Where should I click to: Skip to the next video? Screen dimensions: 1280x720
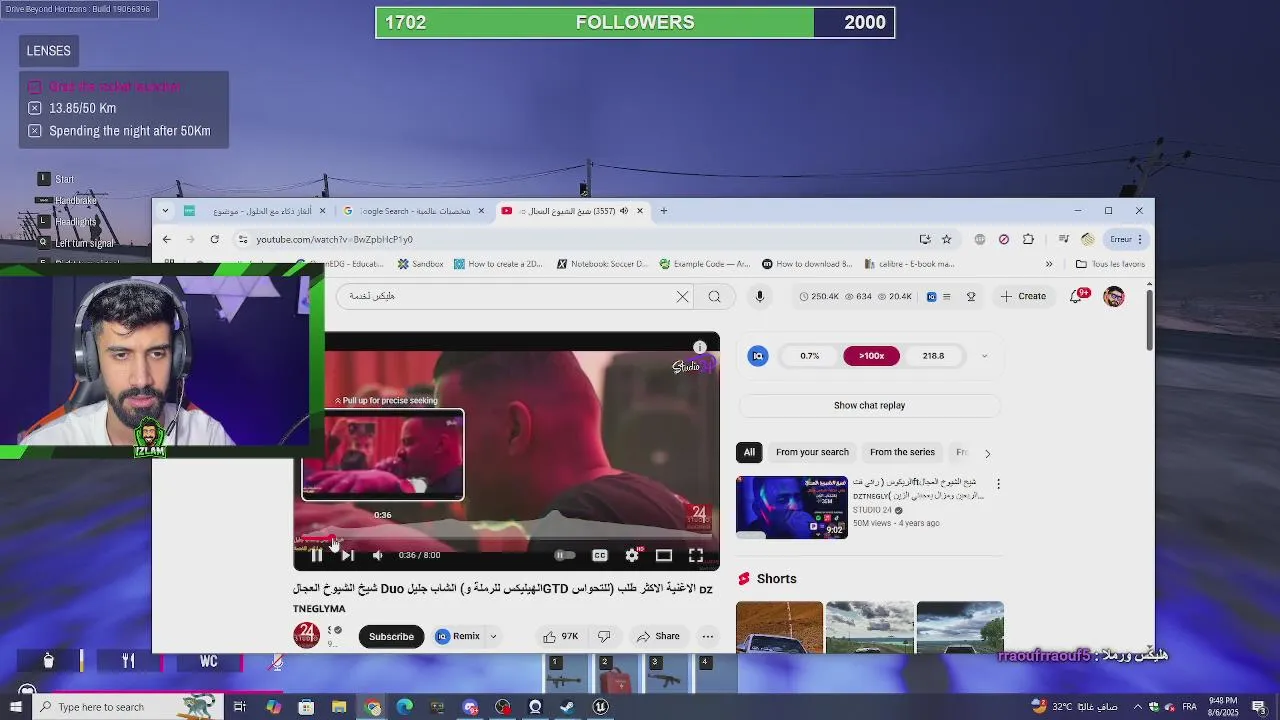[347, 555]
